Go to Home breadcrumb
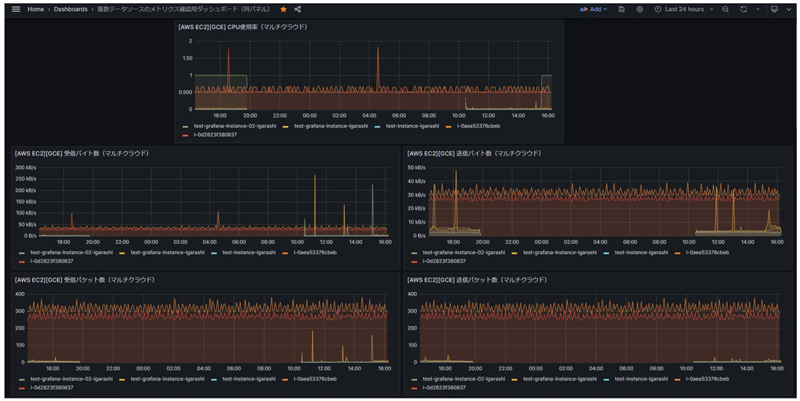Image resolution: width=800 pixels, height=401 pixels. tap(35, 9)
